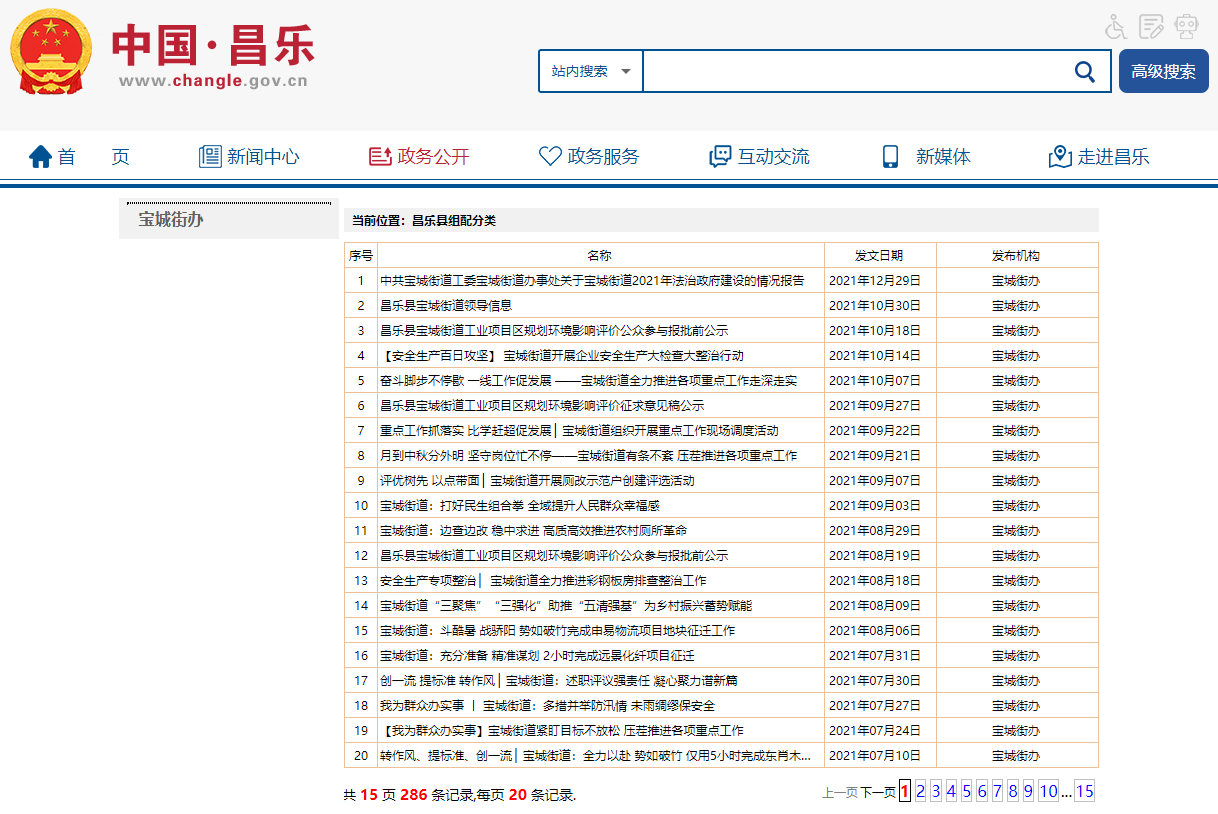1218x814 pixels.
Task: Click the home icon in navigation bar
Action: click(40, 157)
